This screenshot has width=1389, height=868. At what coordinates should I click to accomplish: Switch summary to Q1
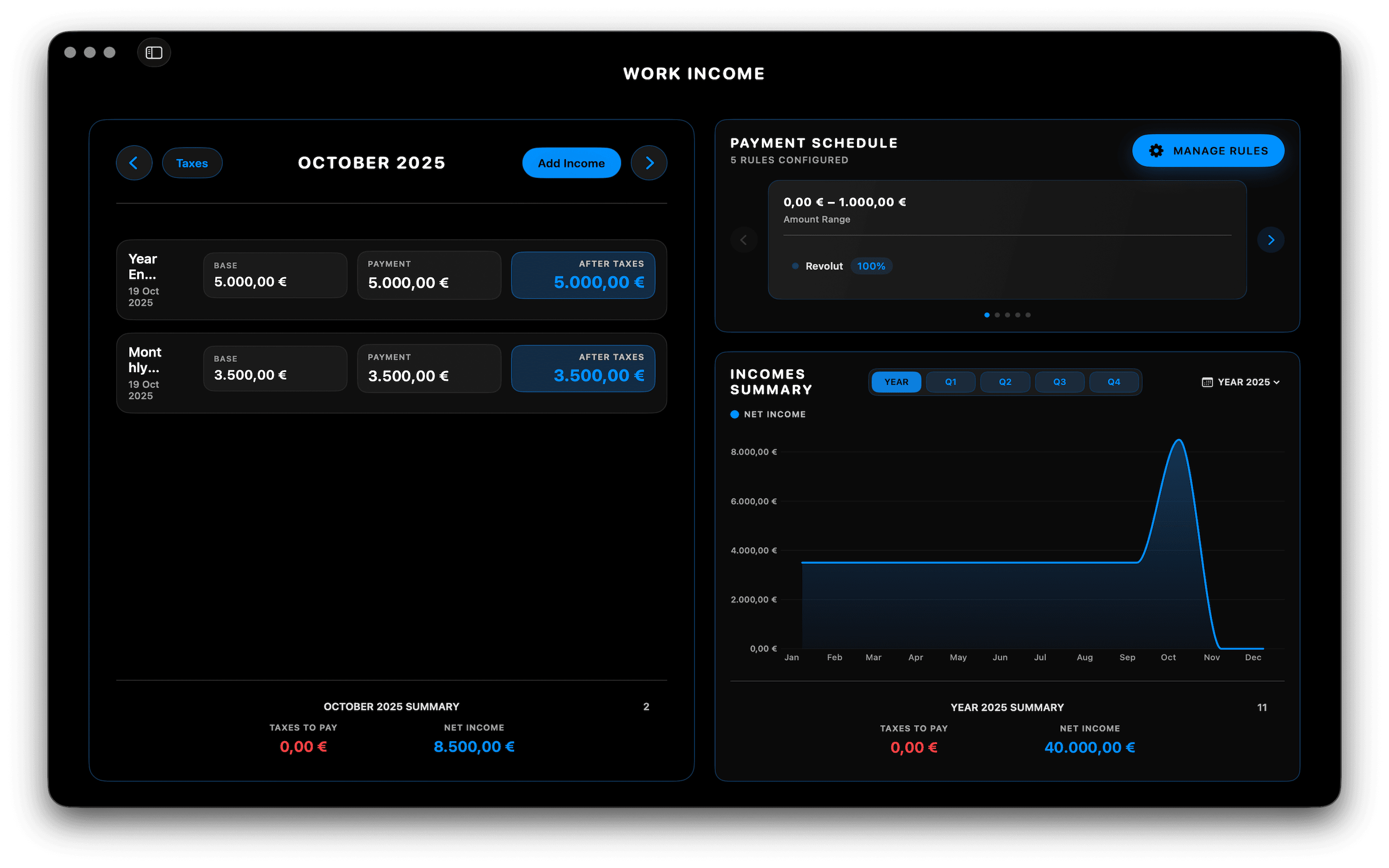point(951,382)
